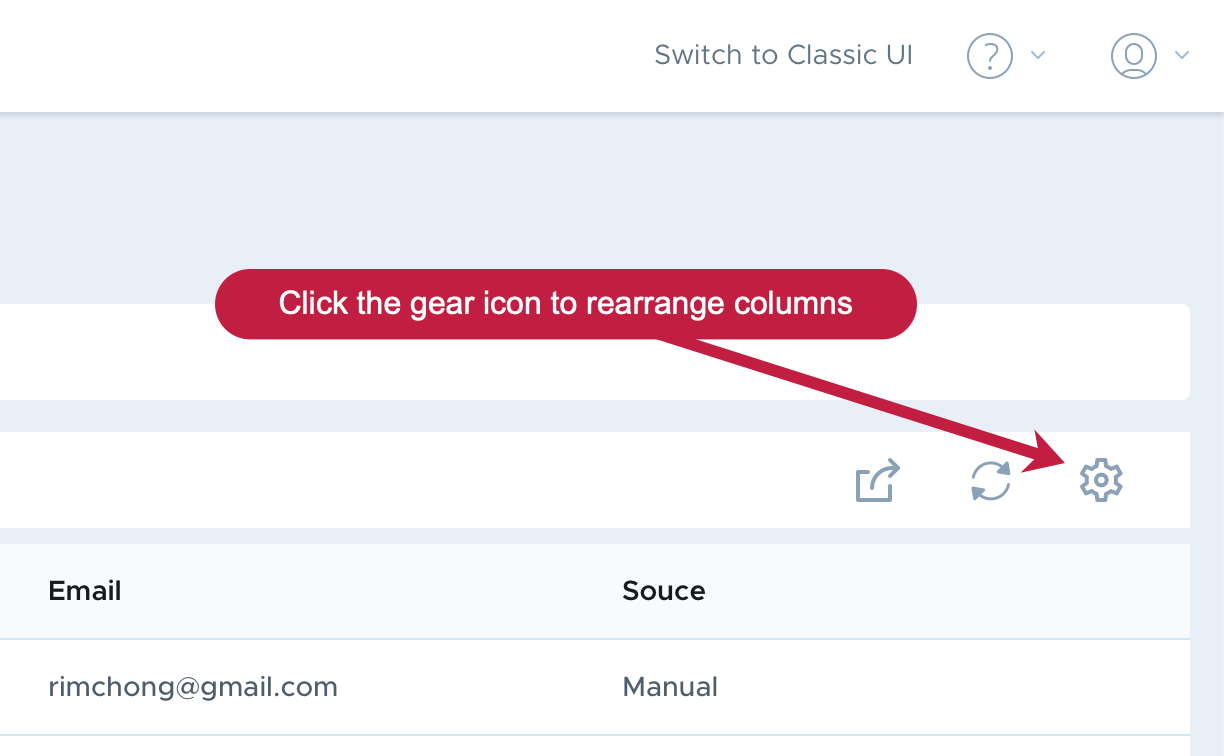
Task: Open the user account avatar icon
Action: point(1134,55)
